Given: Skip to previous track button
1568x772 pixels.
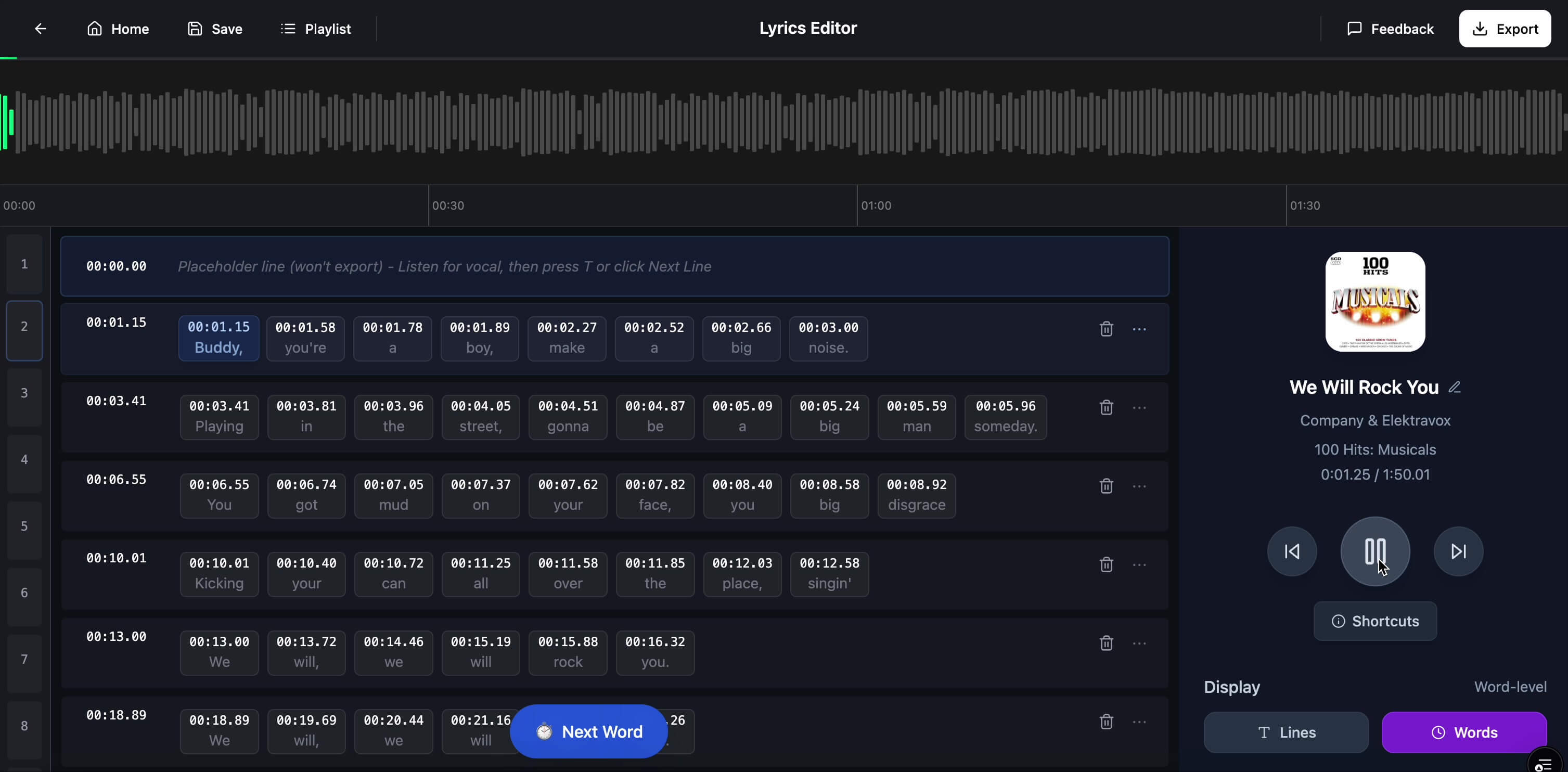Looking at the screenshot, I should point(1292,551).
